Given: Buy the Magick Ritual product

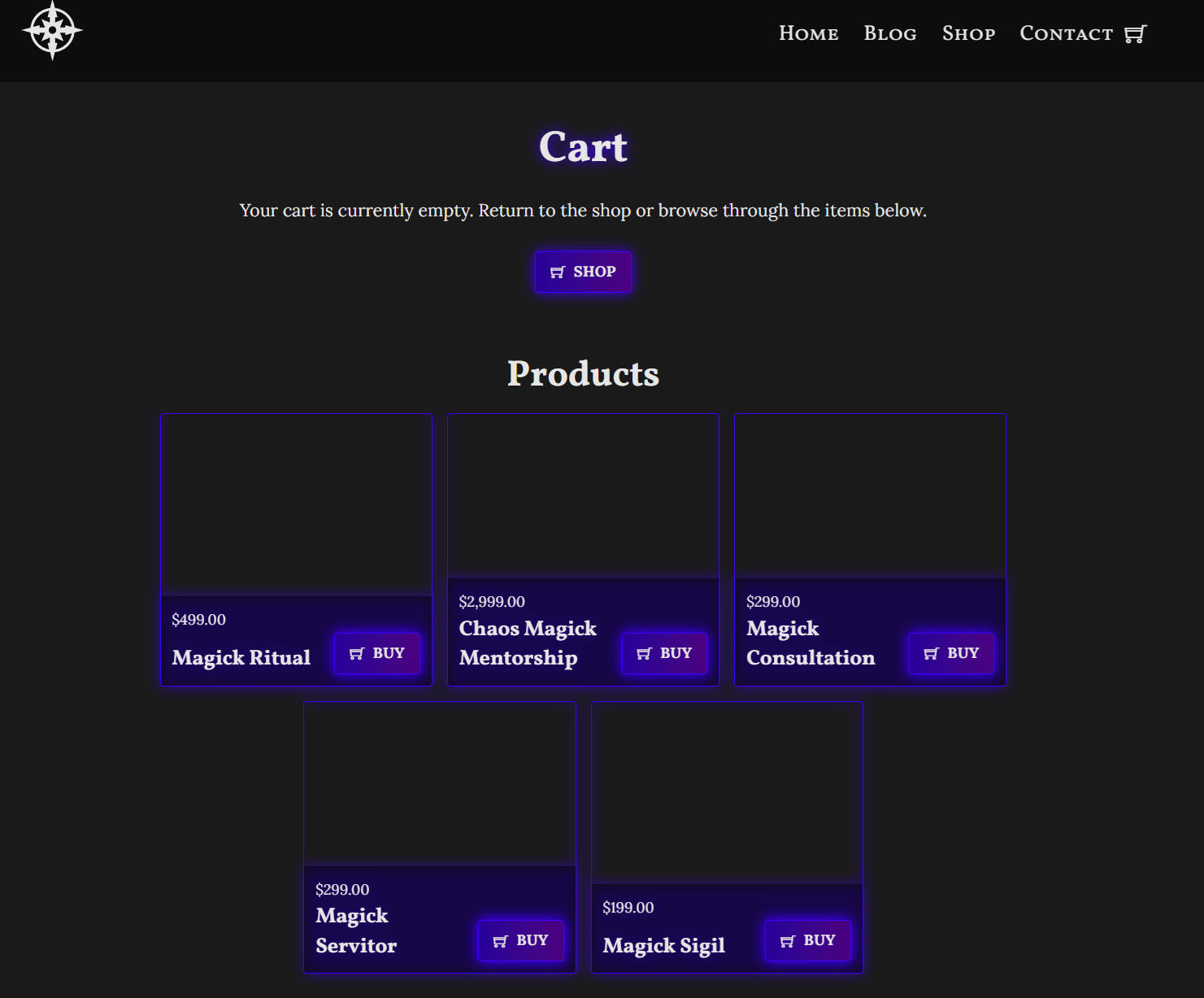Looking at the screenshot, I should (x=377, y=653).
